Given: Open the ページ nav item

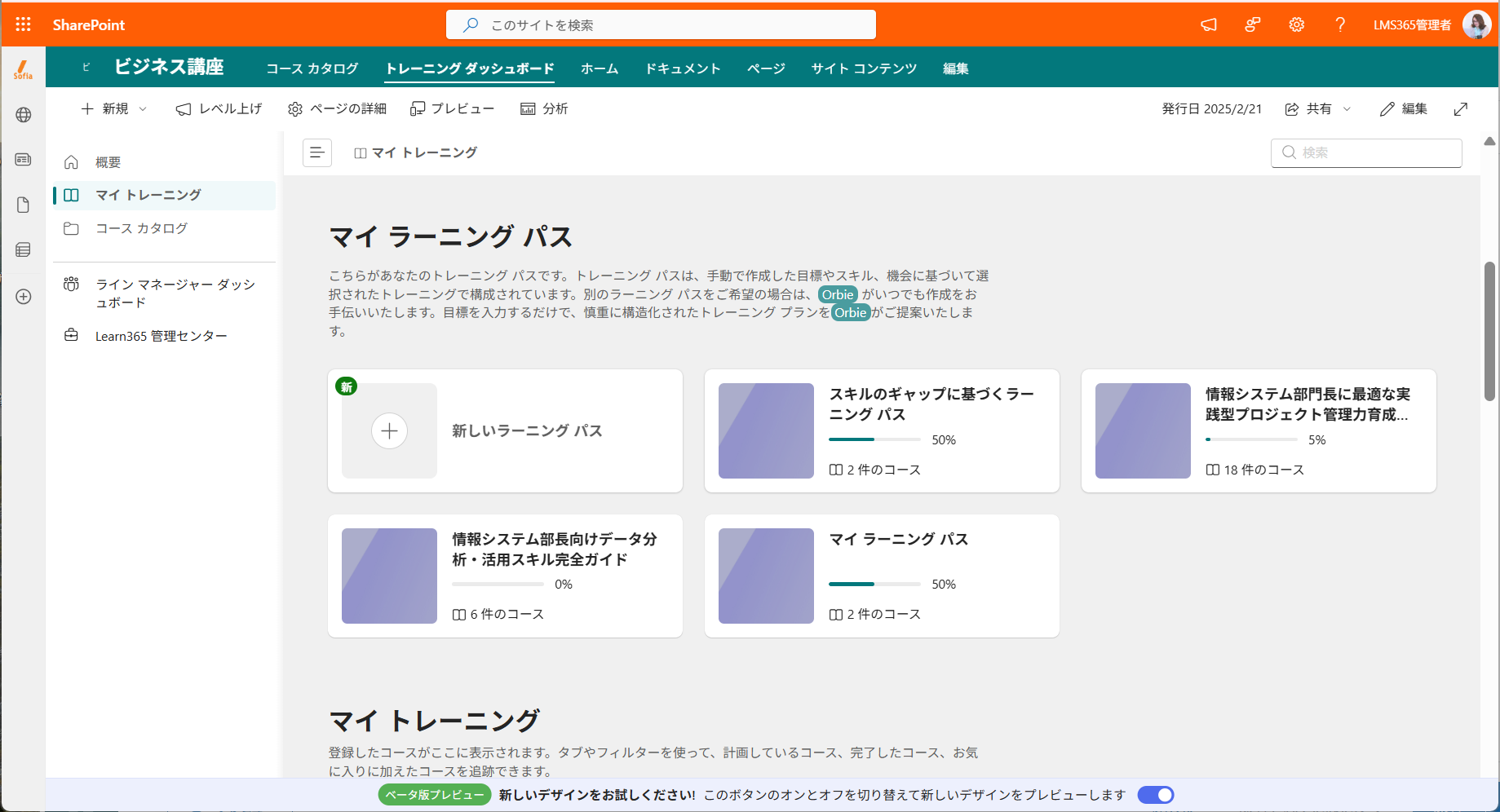Looking at the screenshot, I should (766, 68).
